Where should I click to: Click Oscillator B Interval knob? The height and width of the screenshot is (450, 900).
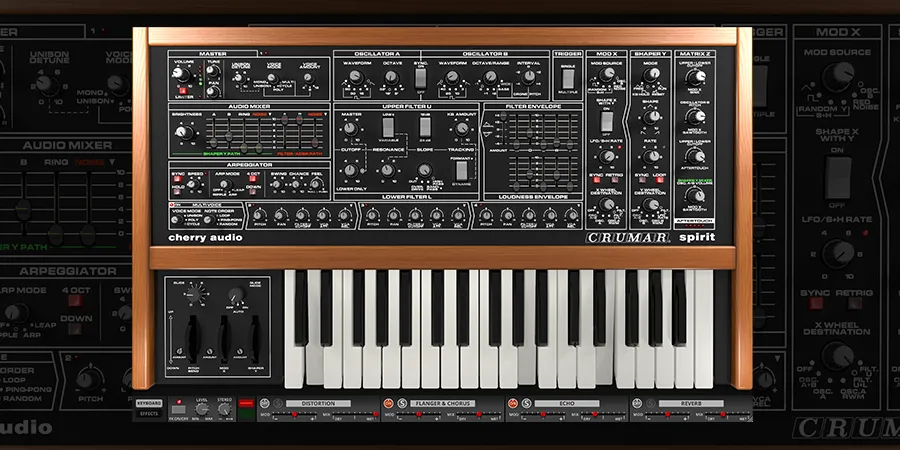click(x=529, y=76)
